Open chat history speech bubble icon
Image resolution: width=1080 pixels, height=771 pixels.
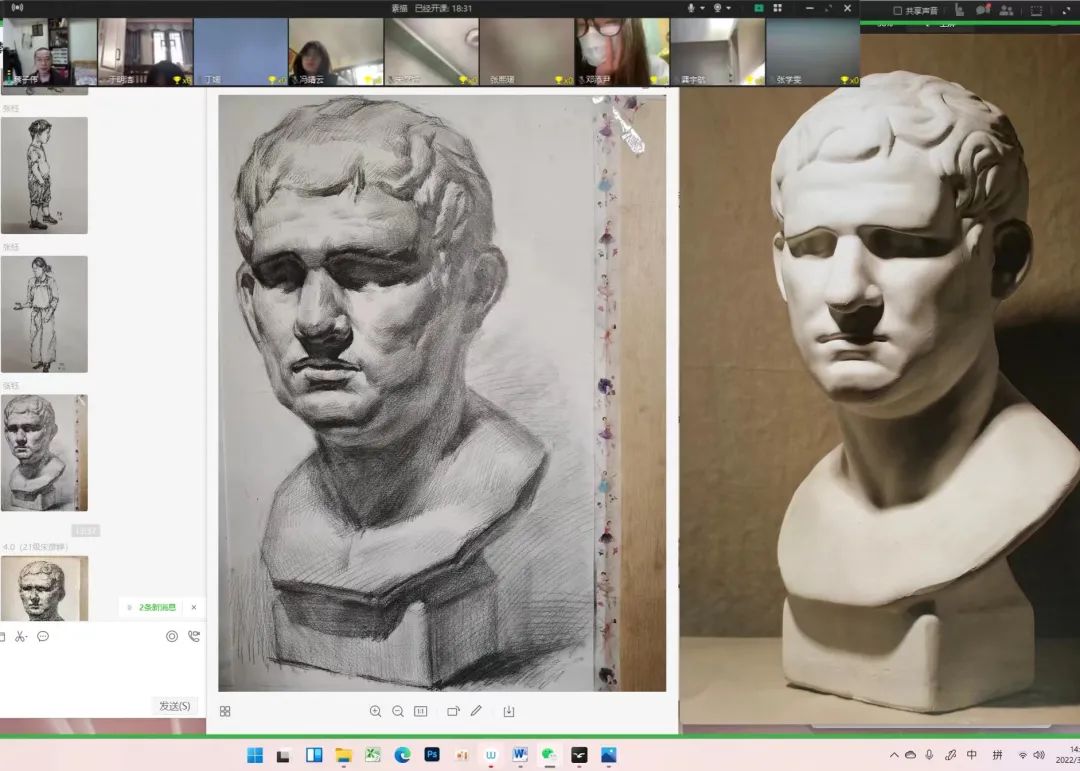(x=43, y=637)
